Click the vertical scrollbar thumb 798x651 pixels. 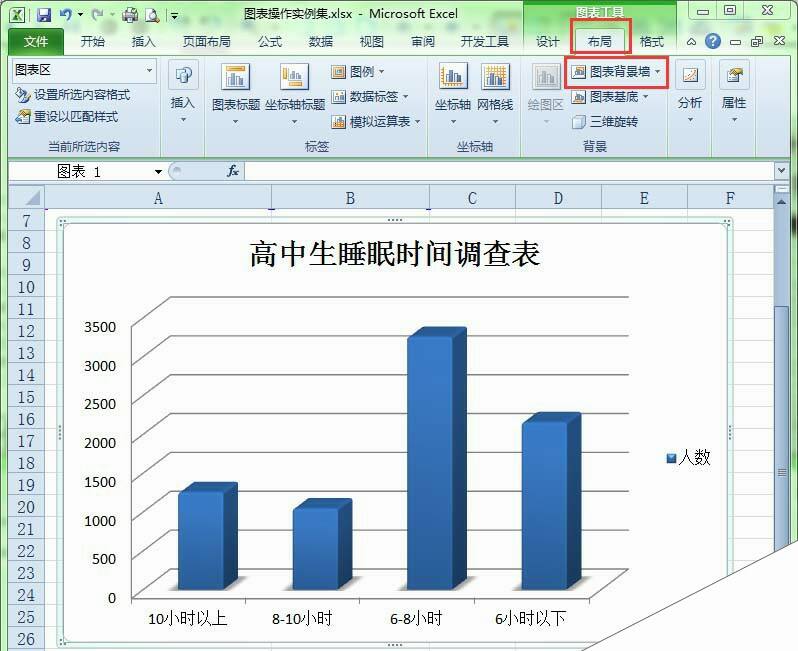tap(781, 430)
